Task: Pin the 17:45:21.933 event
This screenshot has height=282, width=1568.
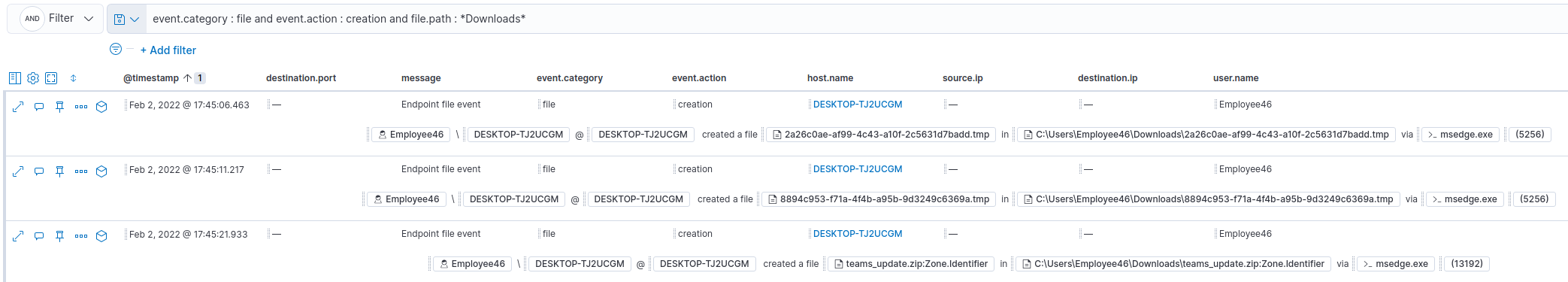Action: tap(60, 236)
